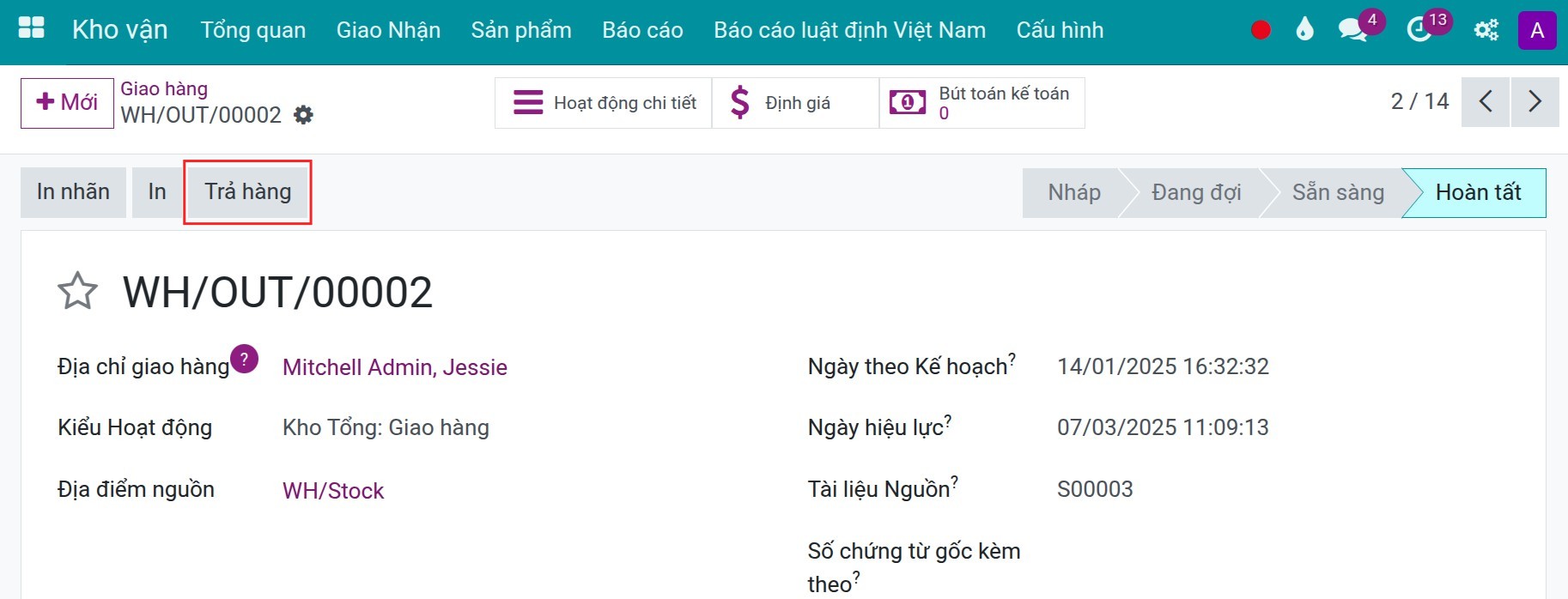
Task: Click the Ngày hiệu lực label
Action: point(879,427)
